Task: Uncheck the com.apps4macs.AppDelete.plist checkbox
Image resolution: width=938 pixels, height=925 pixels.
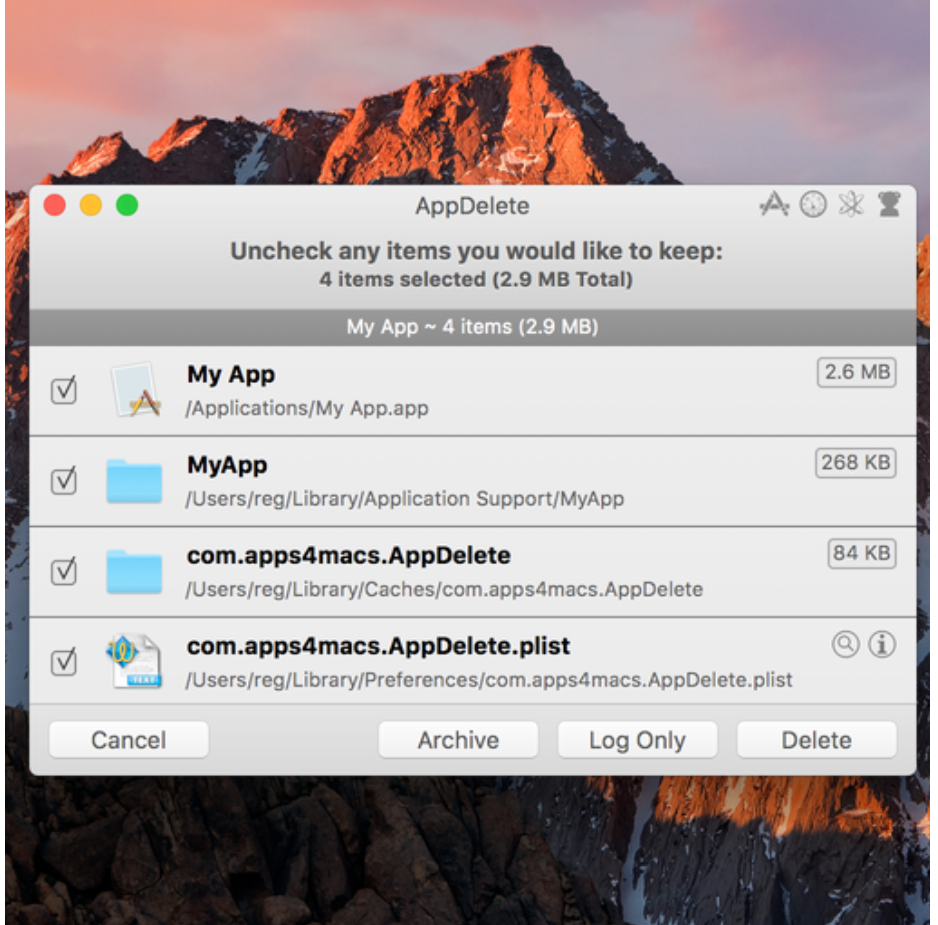Action: tap(64, 662)
